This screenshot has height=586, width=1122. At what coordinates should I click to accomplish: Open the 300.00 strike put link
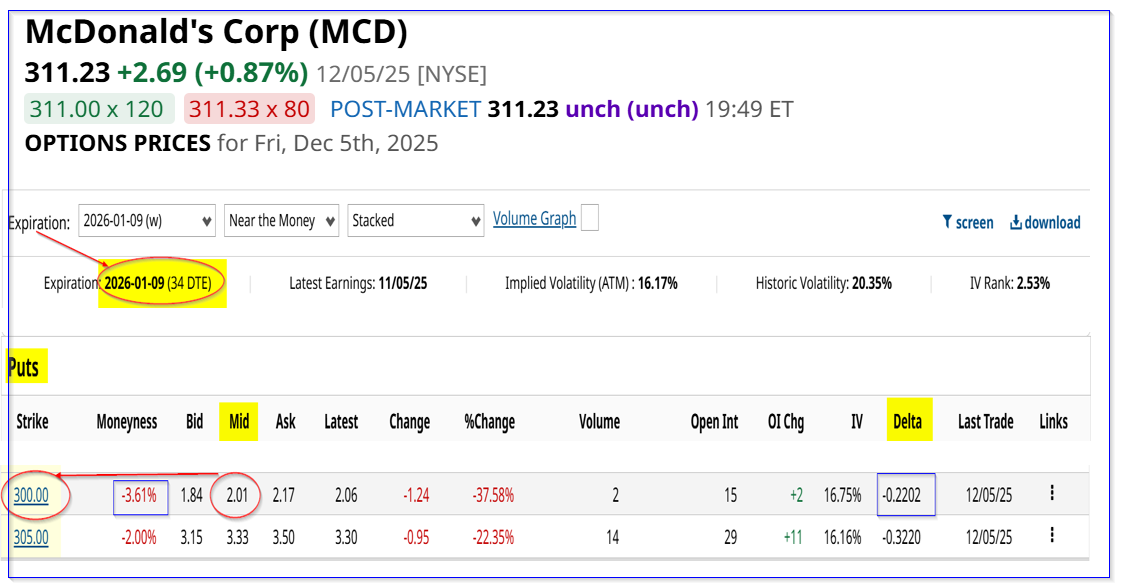tap(31, 493)
